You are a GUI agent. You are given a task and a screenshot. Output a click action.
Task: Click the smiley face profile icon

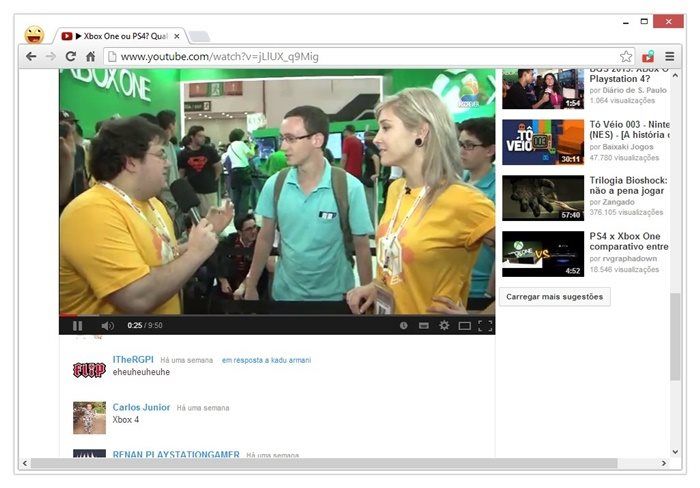pos(34,35)
